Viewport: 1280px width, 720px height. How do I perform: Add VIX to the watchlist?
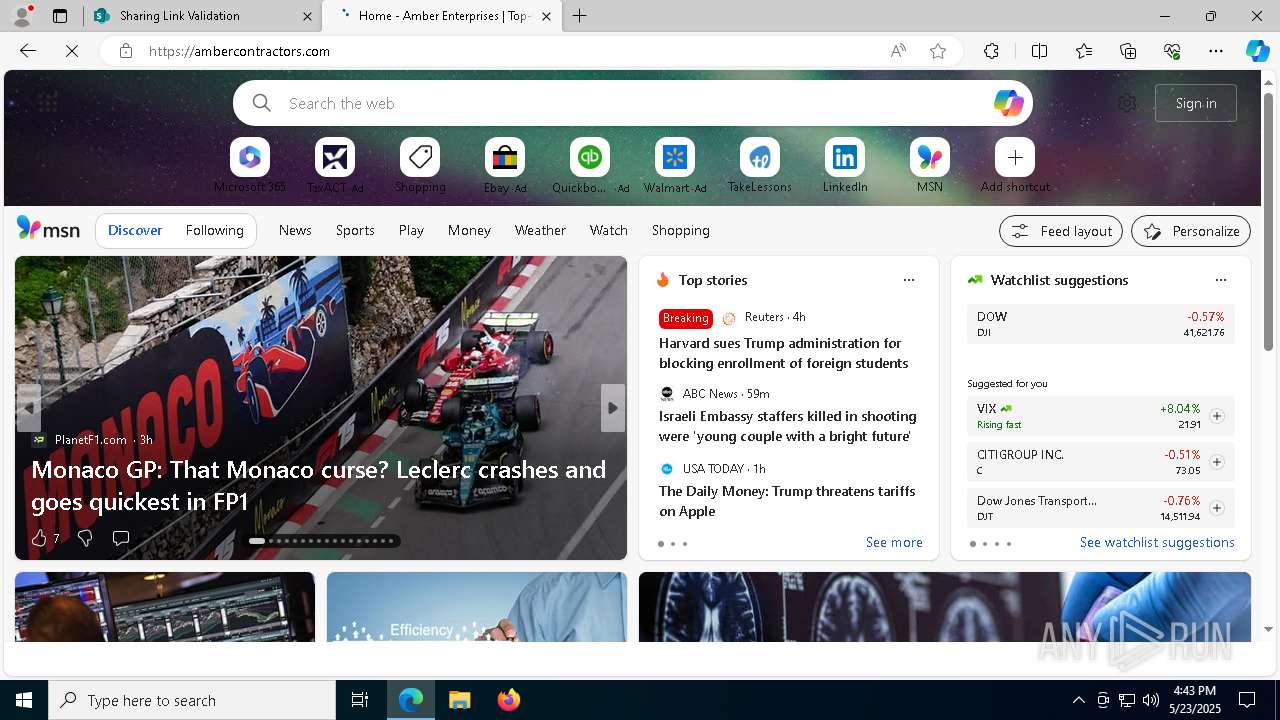[x=1217, y=416]
